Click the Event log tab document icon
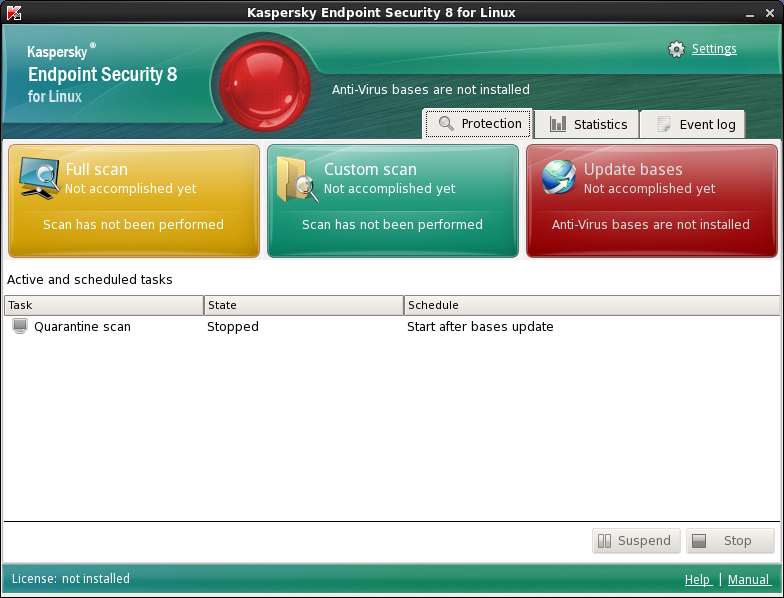 click(664, 124)
